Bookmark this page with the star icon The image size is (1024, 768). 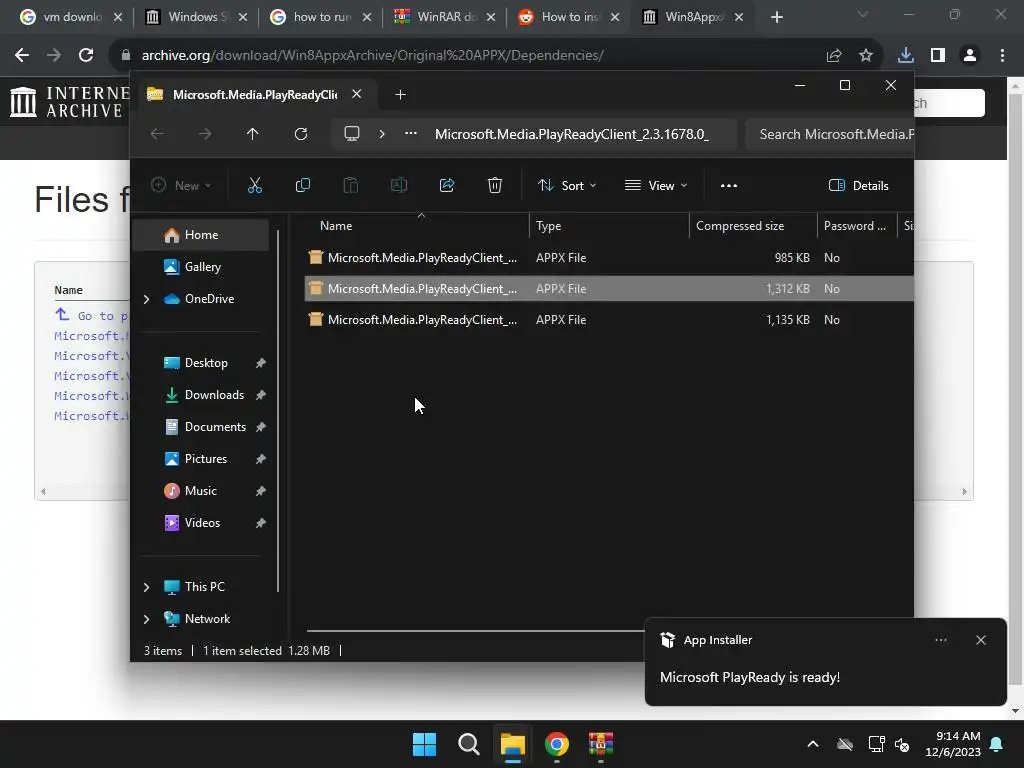tap(866, 56)
